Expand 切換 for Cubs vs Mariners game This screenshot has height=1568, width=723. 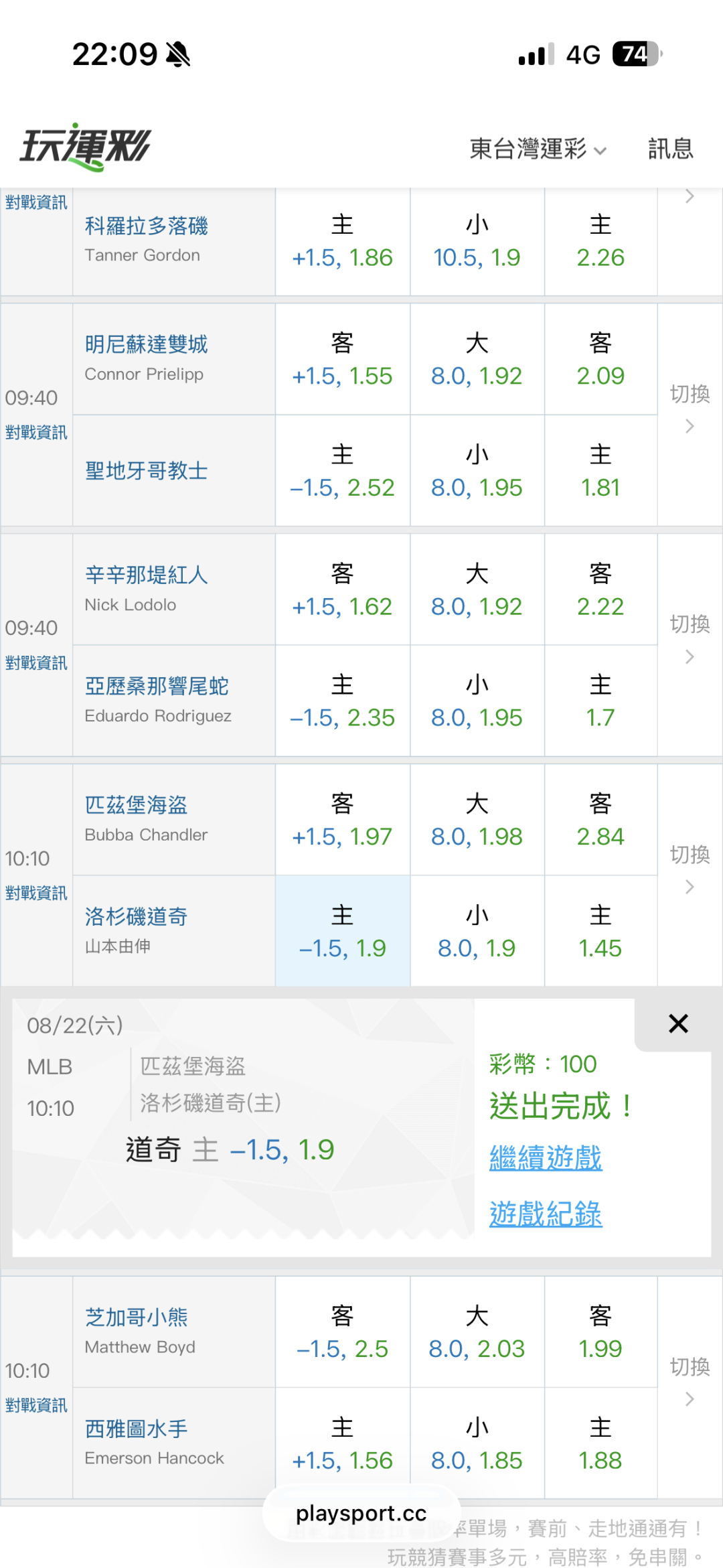690,1381
